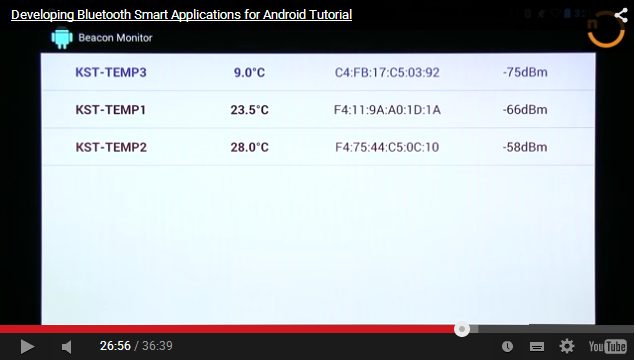The width and height of the screenshot is (636, 360).
Task: Open the Watch Later clock icon
Action: [507, 347]
